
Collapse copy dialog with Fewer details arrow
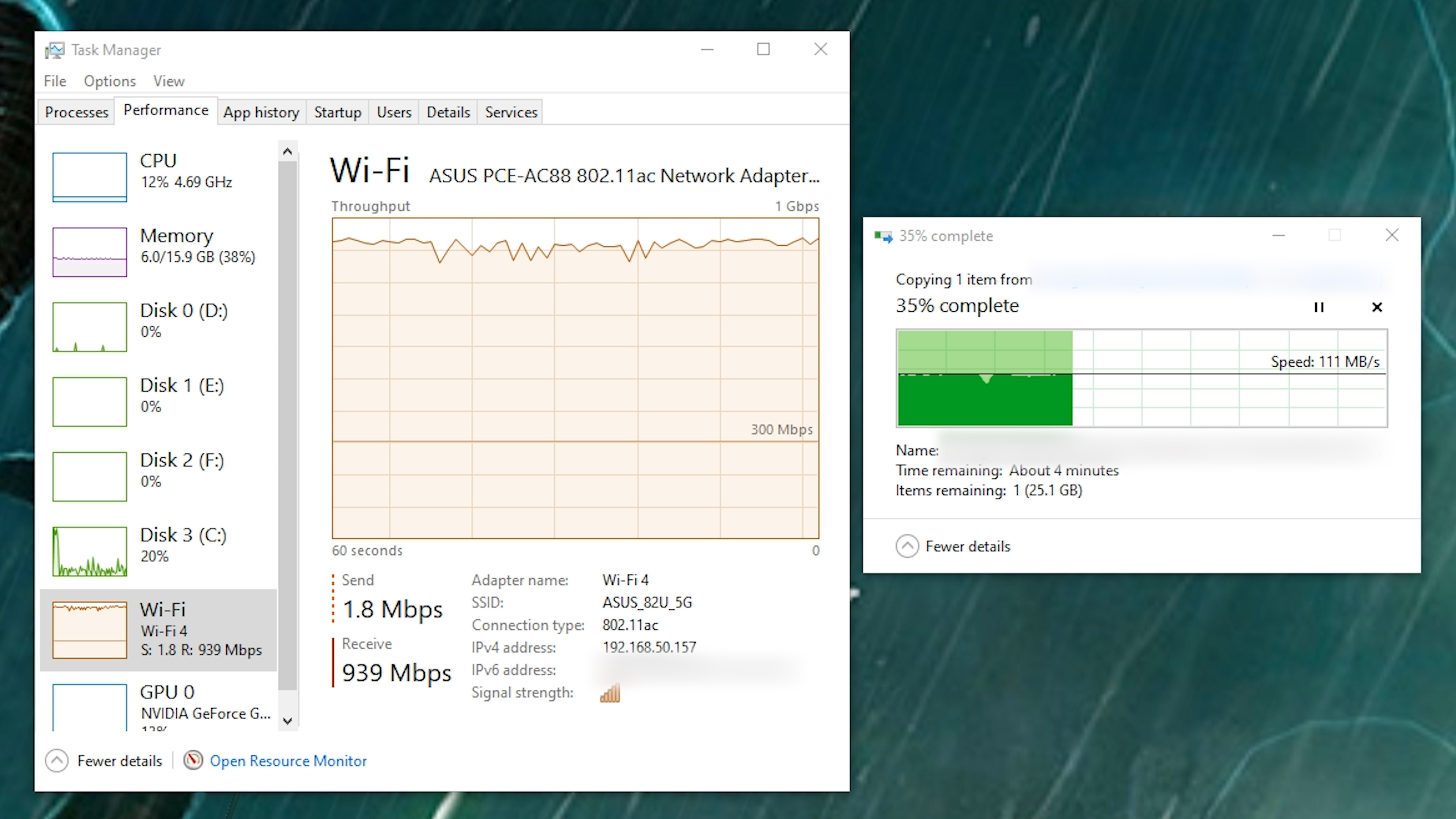point(907,546)
